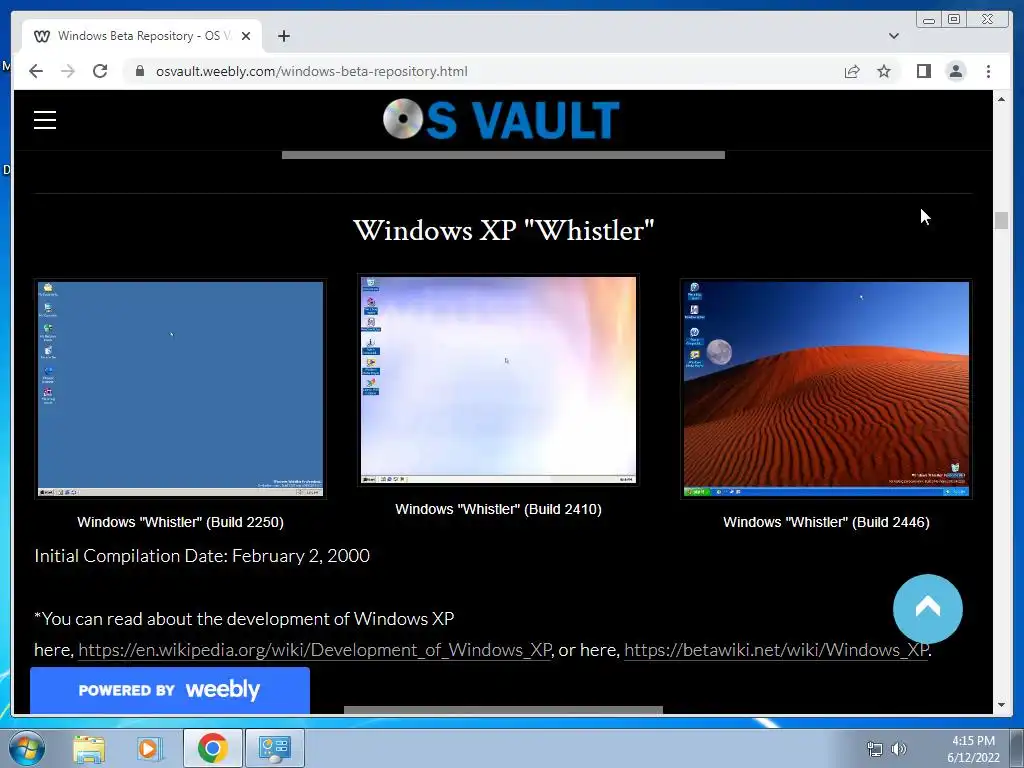Viewport: 1024px width, 768px height.
Task: Click the page's vertical scrollbar thumb
Action: (x=1001, y=221)
